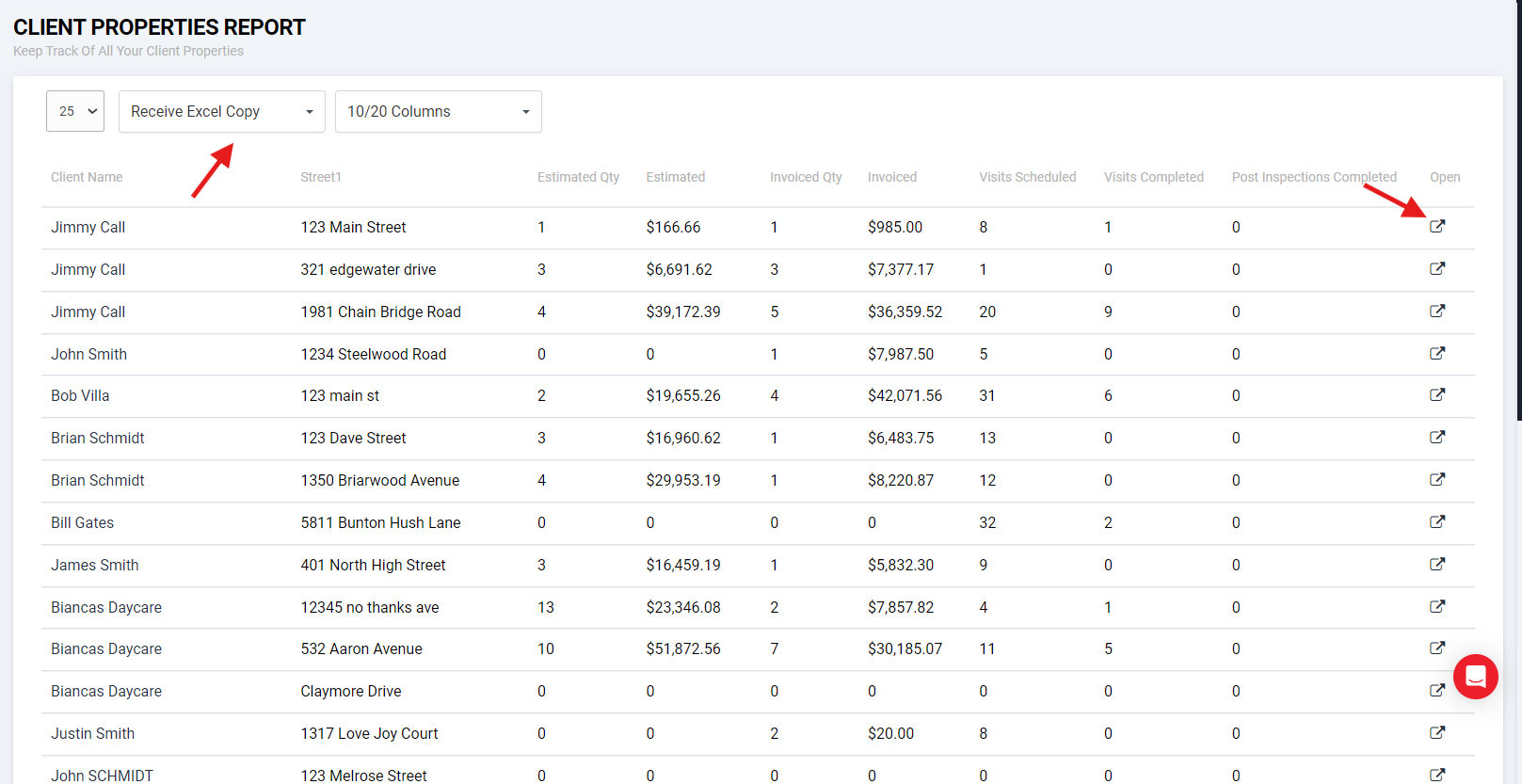Launch the red chat support widget
The height and width of the screenshot is (784, 1522).
pyautogui.click(x=1475, y=677)
